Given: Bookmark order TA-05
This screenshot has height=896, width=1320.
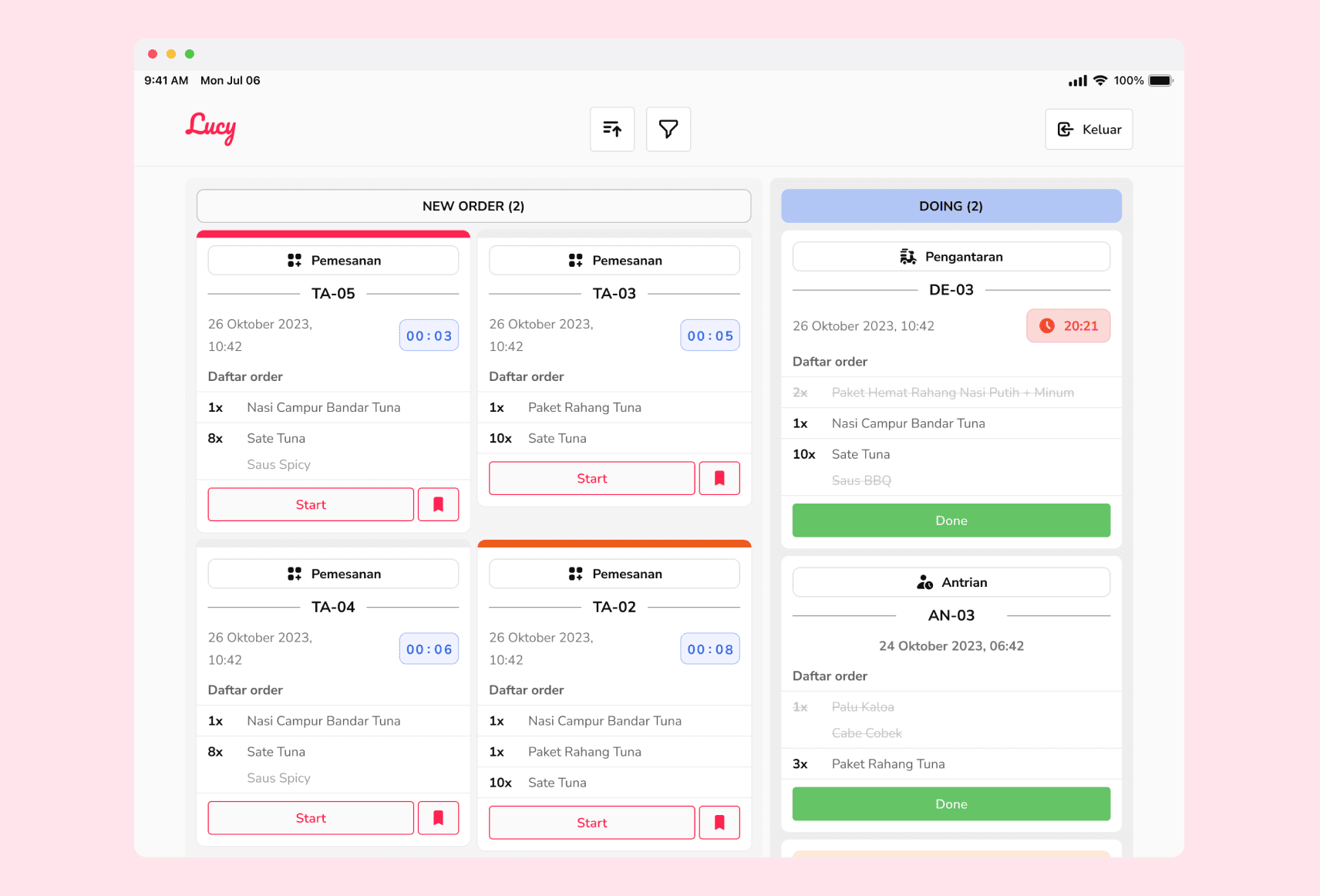Looking at the screenshot, I should tap(438, 504).
